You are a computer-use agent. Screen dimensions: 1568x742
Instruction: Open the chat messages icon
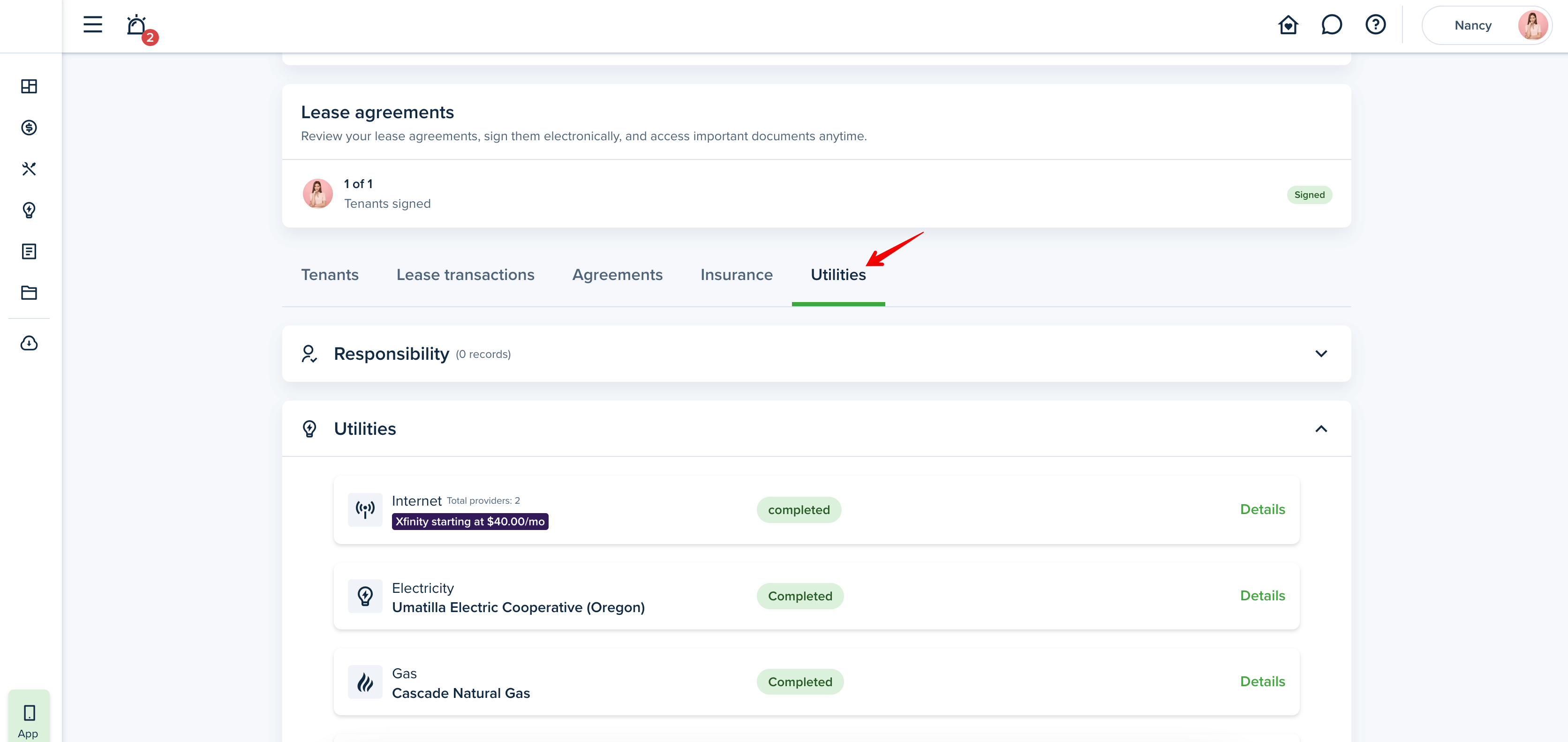click(x=1331, y=25)
